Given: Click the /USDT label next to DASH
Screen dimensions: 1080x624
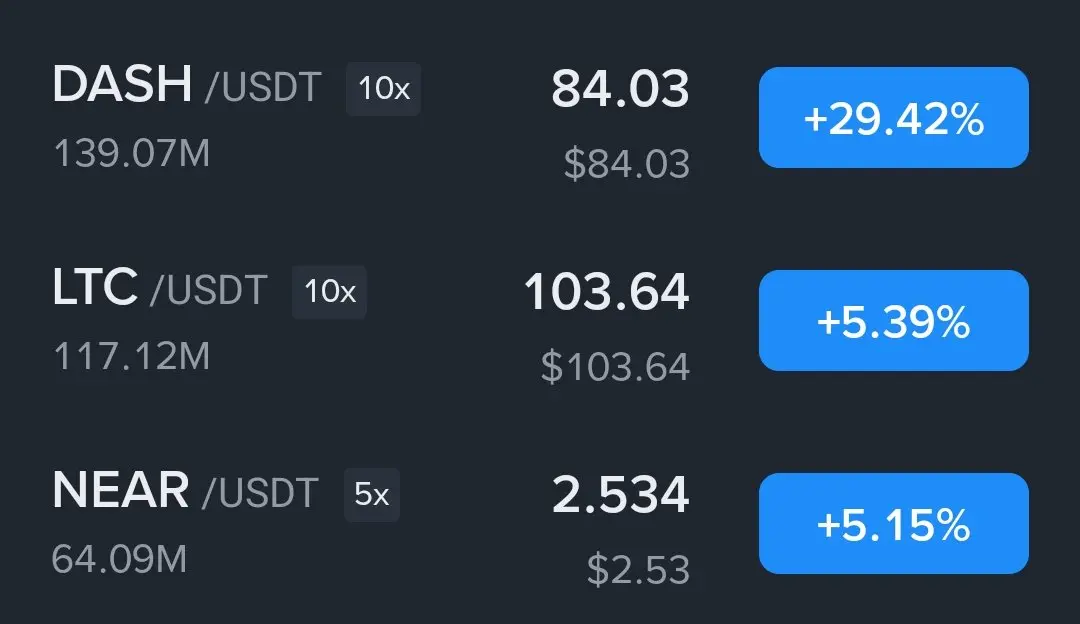Looking at the screenshot, I should pos(263,87).
